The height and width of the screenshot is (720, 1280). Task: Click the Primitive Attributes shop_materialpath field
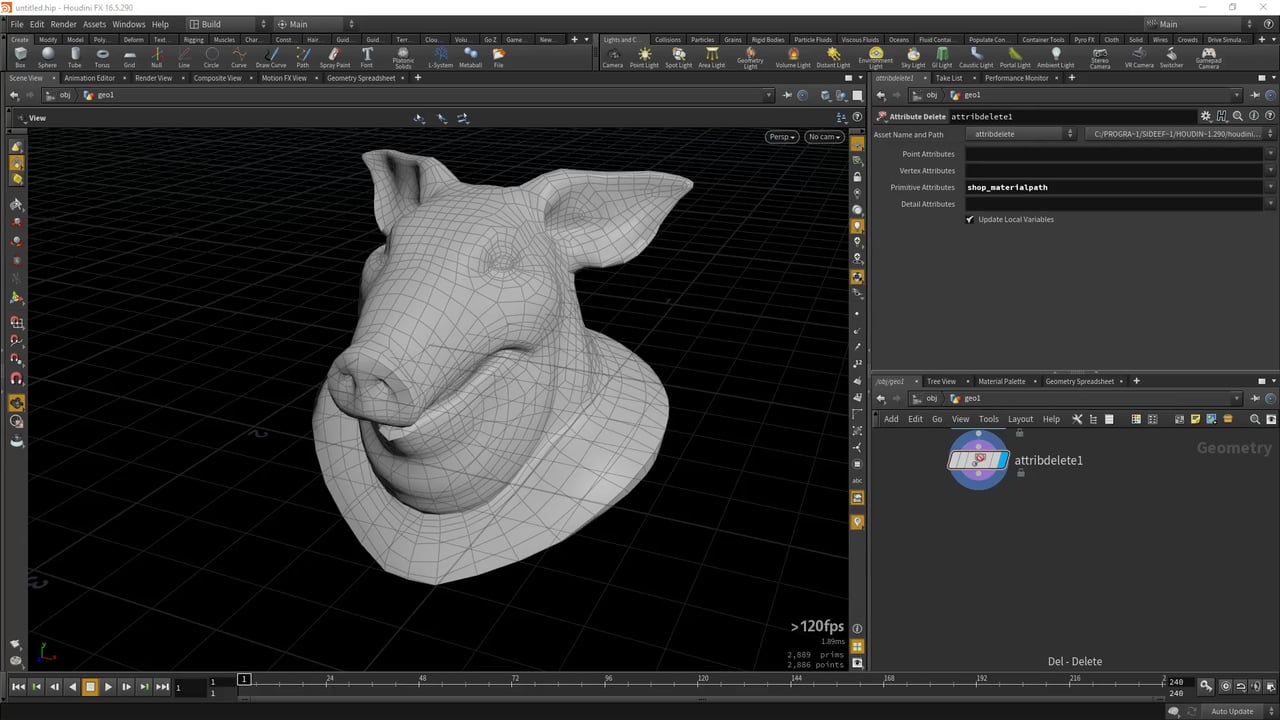(x=1114, y=187)
